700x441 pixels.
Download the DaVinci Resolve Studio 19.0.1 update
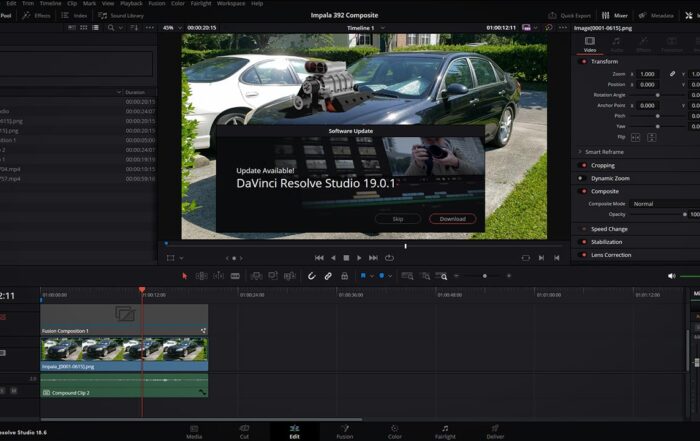coord(452,219)
